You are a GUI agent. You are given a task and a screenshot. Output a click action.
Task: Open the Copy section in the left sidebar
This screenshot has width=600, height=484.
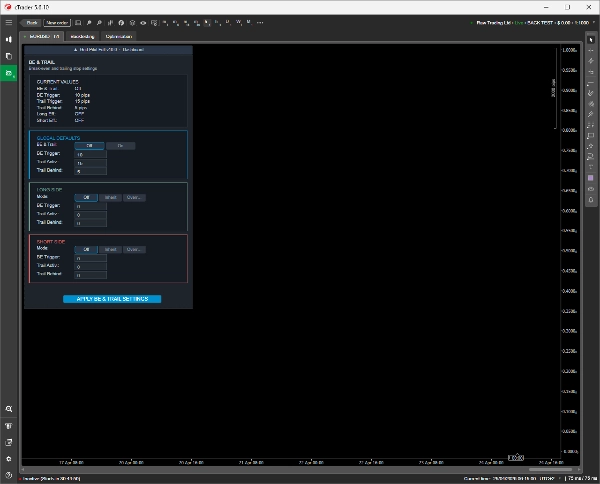pos(8,56)
